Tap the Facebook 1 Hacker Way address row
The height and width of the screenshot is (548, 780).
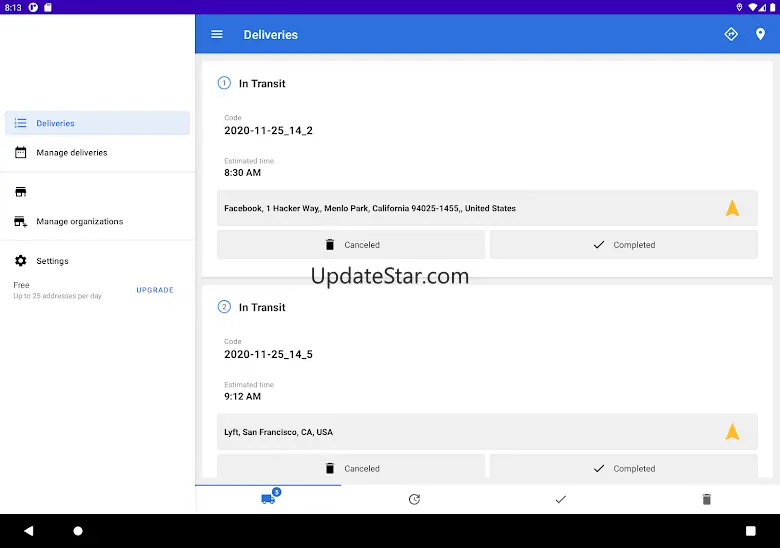[x=487, y=208]
